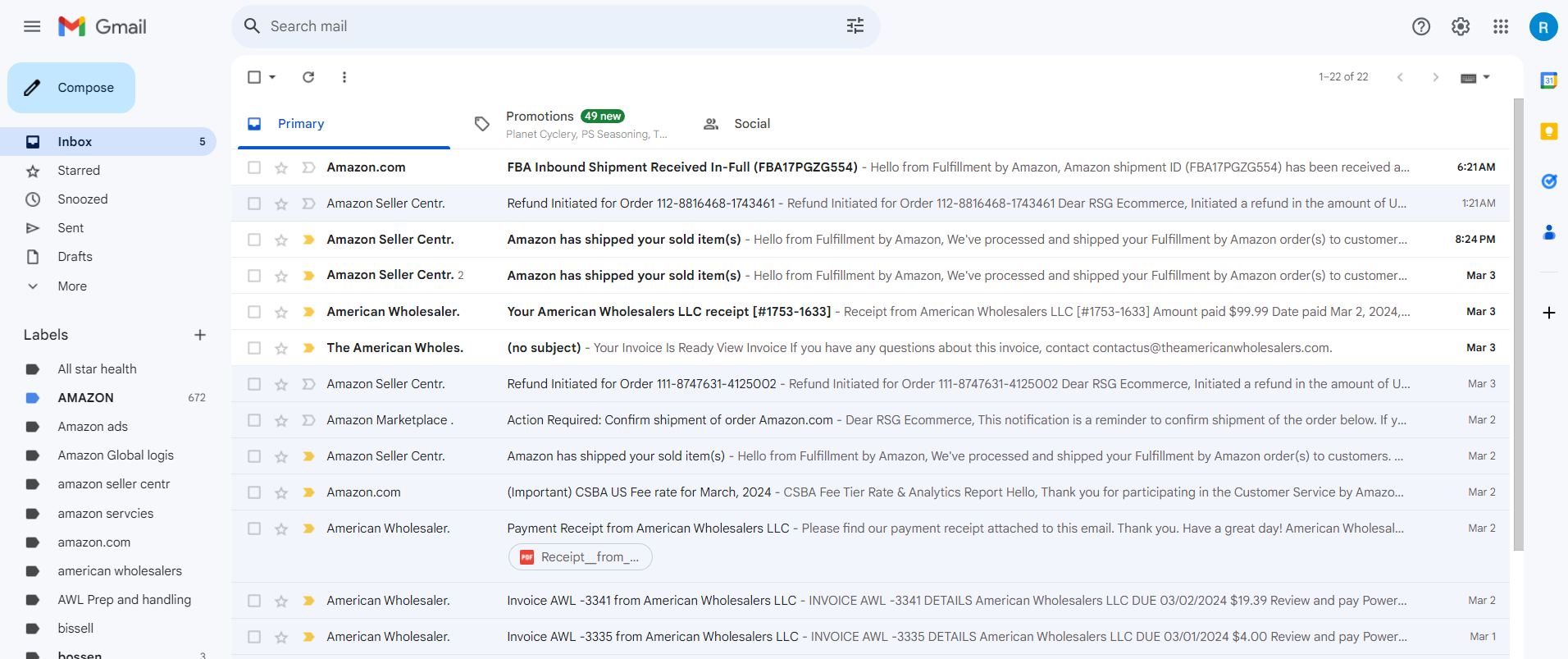1568x659 pixels.
Task: Open the Google account avatar
Action: pyautogui.click(x=1543, y=26)
